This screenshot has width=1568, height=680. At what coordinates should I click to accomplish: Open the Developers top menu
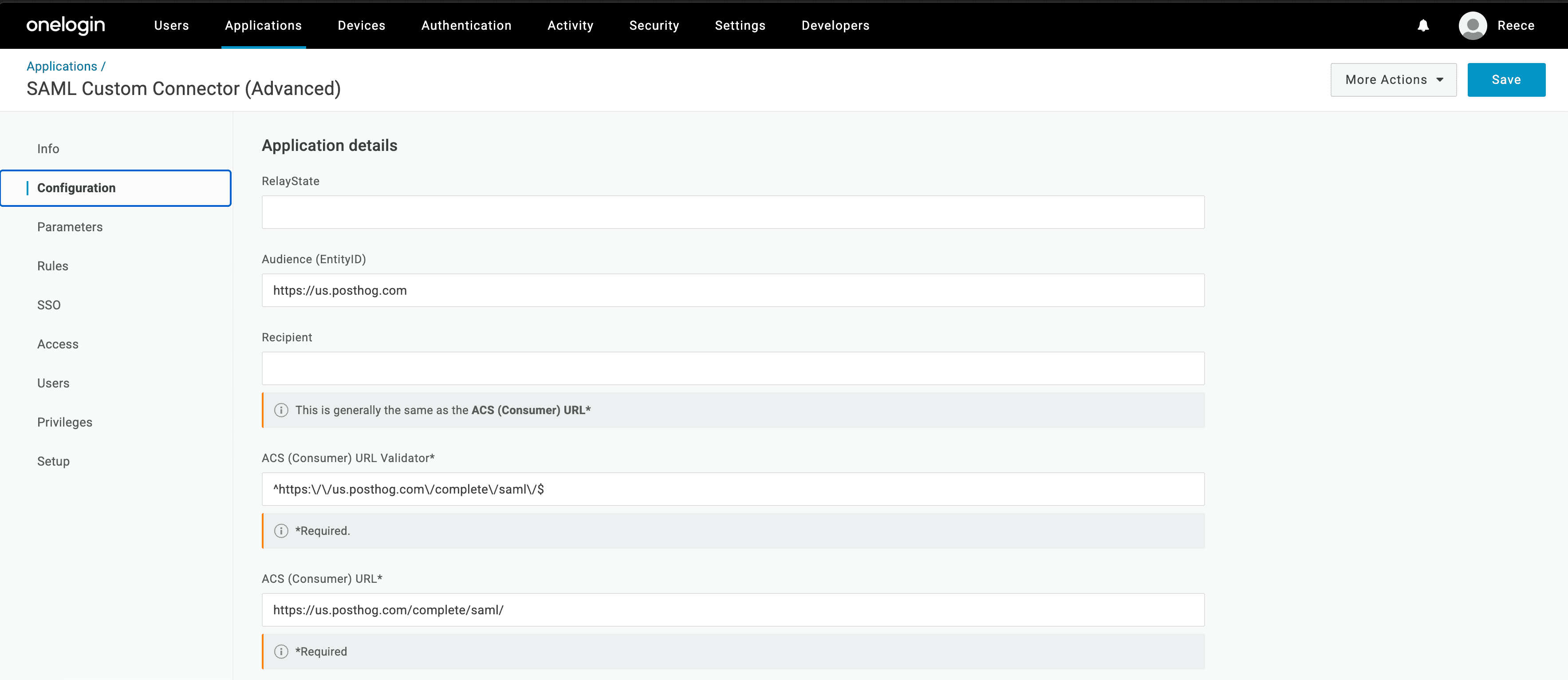836,26
